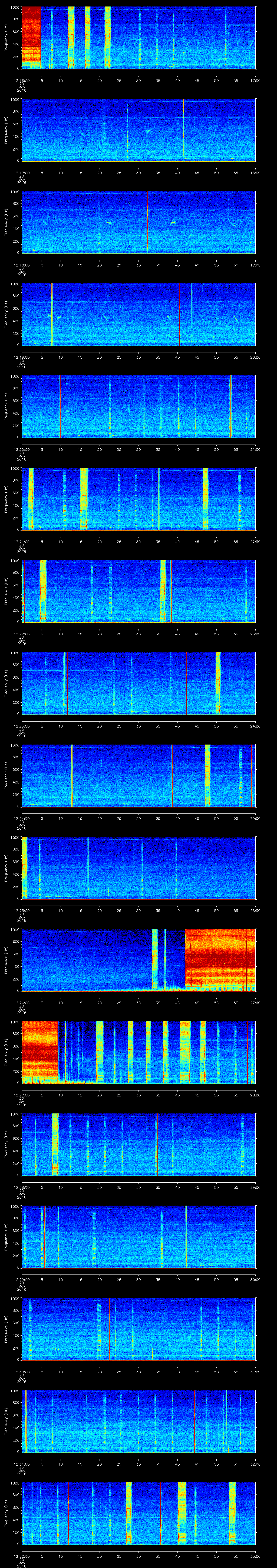Click the "26:00" end time label
This screenshot has width=277, height=1568.
point(255,910)
